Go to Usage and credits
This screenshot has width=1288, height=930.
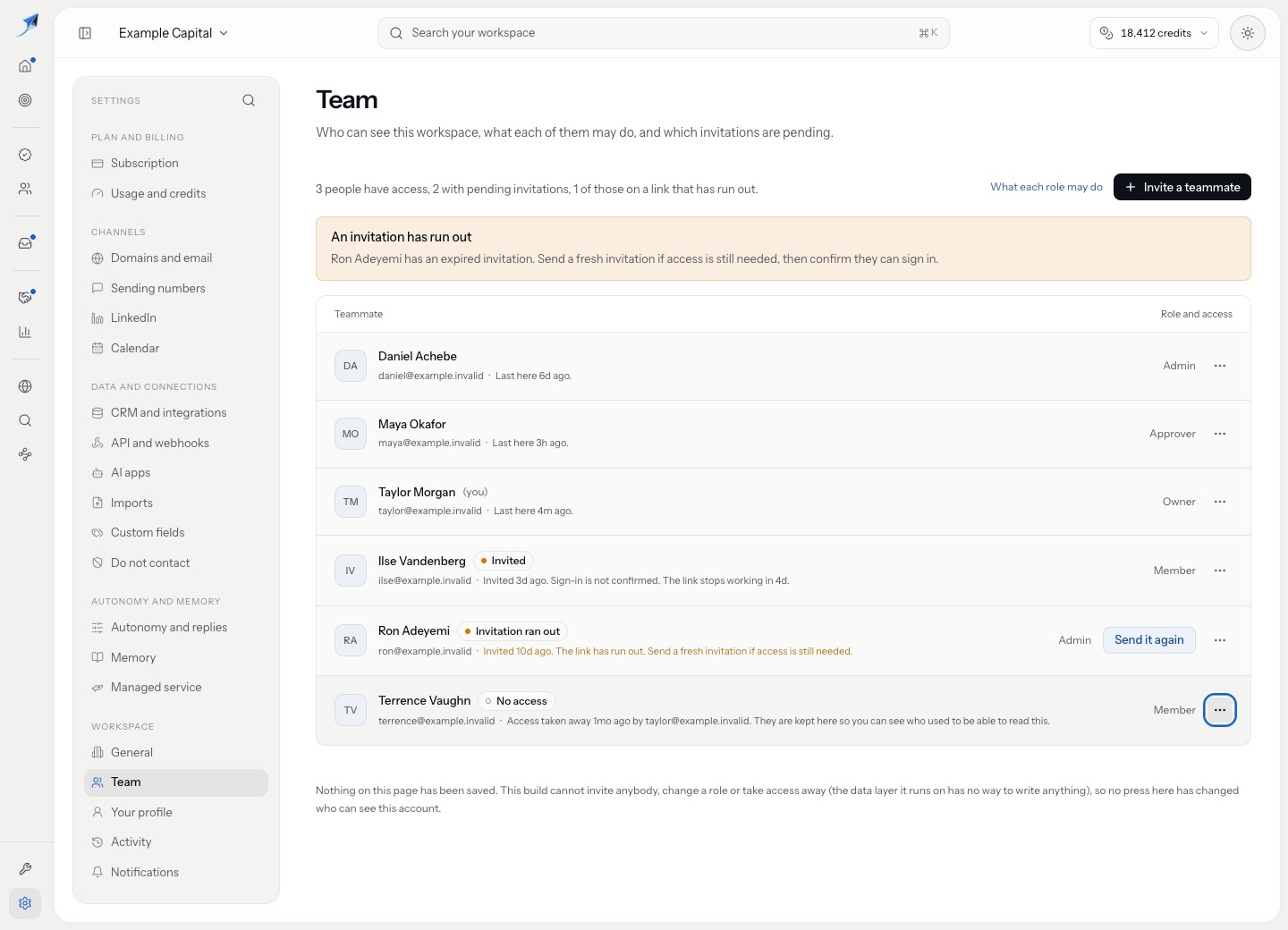[x=176, y=193]
